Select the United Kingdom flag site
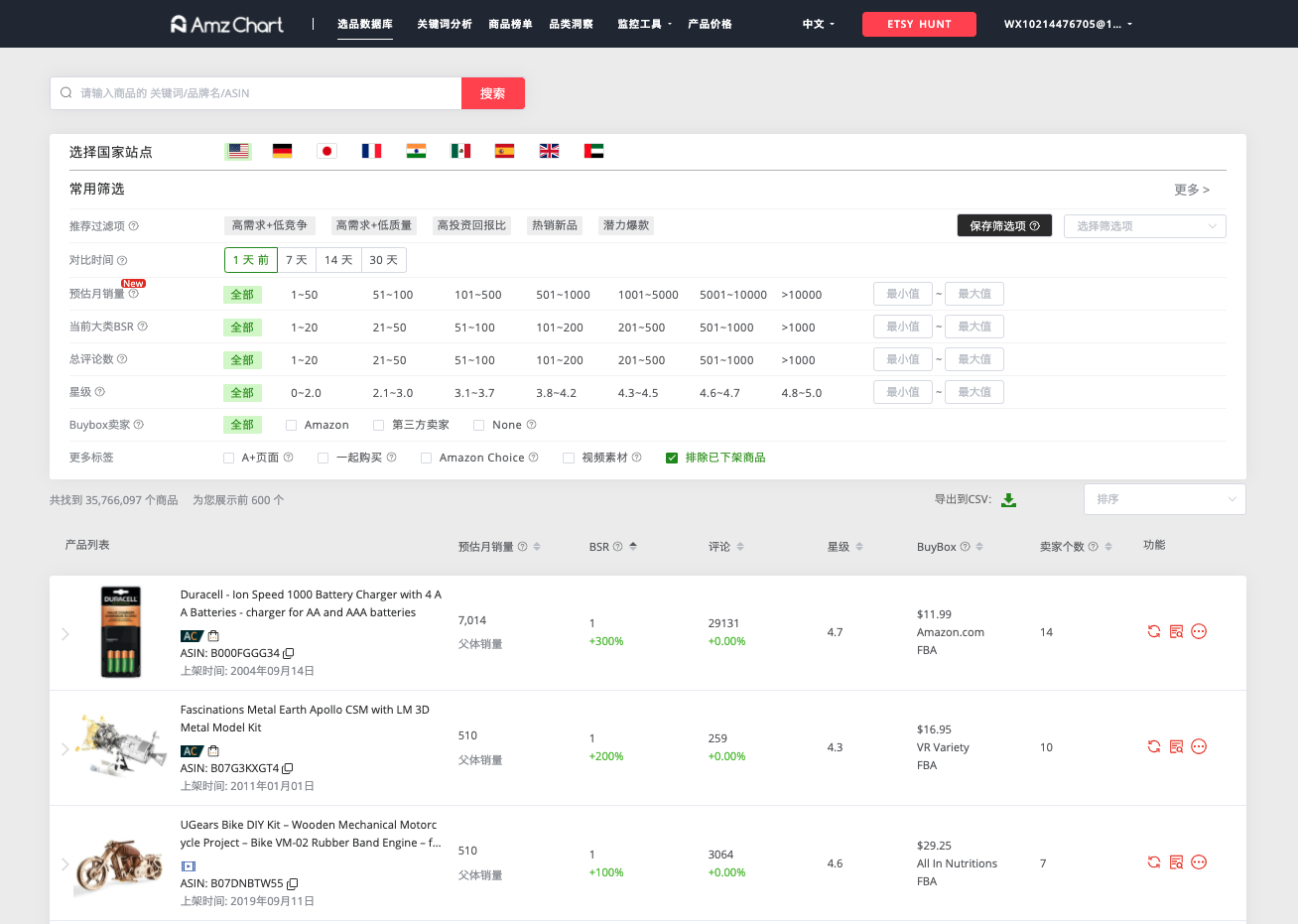This screenshot has height=924, width=1298. [550, 151]
